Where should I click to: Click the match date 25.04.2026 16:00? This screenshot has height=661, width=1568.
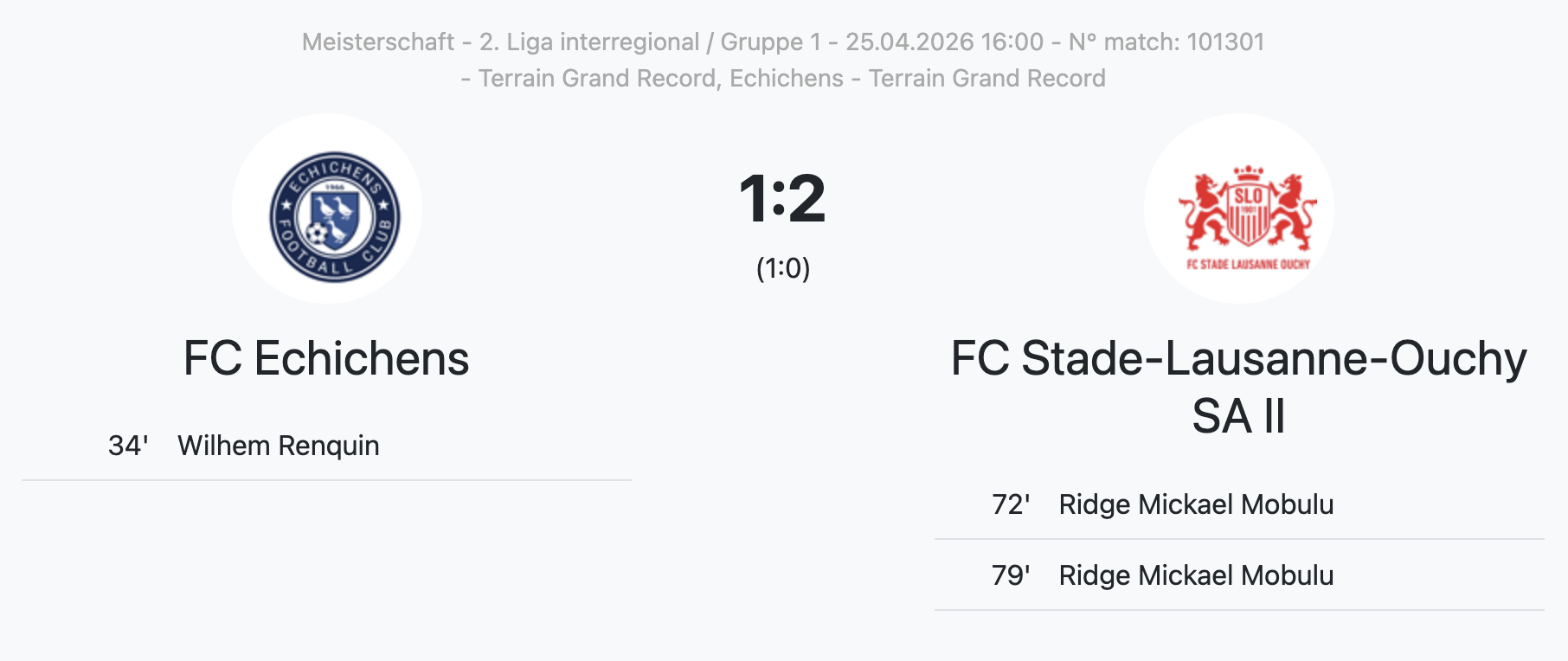click(x=944, y=42)
